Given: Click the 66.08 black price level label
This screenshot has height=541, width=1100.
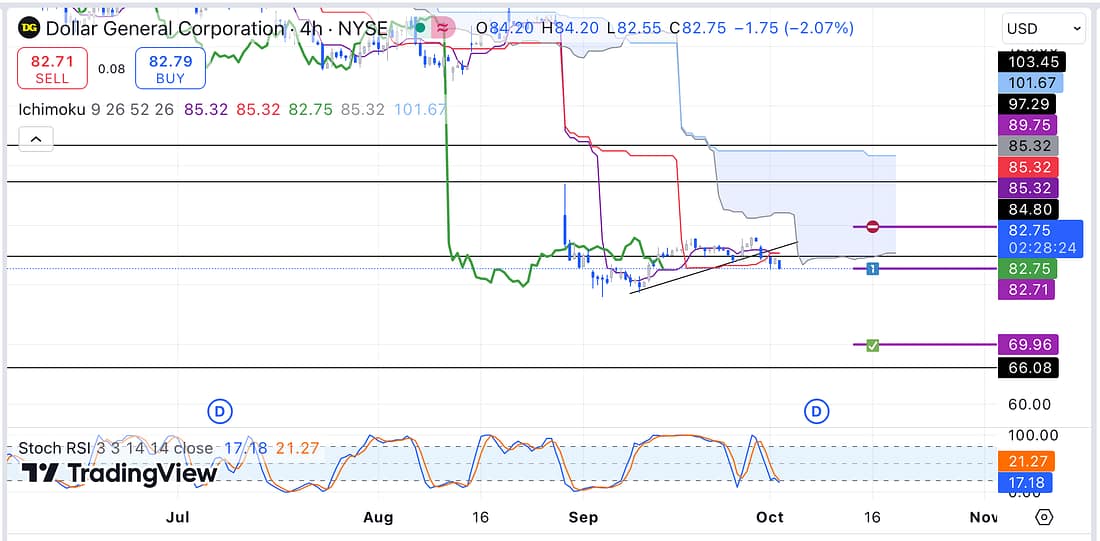Looking at the screenshot, I should click(x=1027, y=368).
